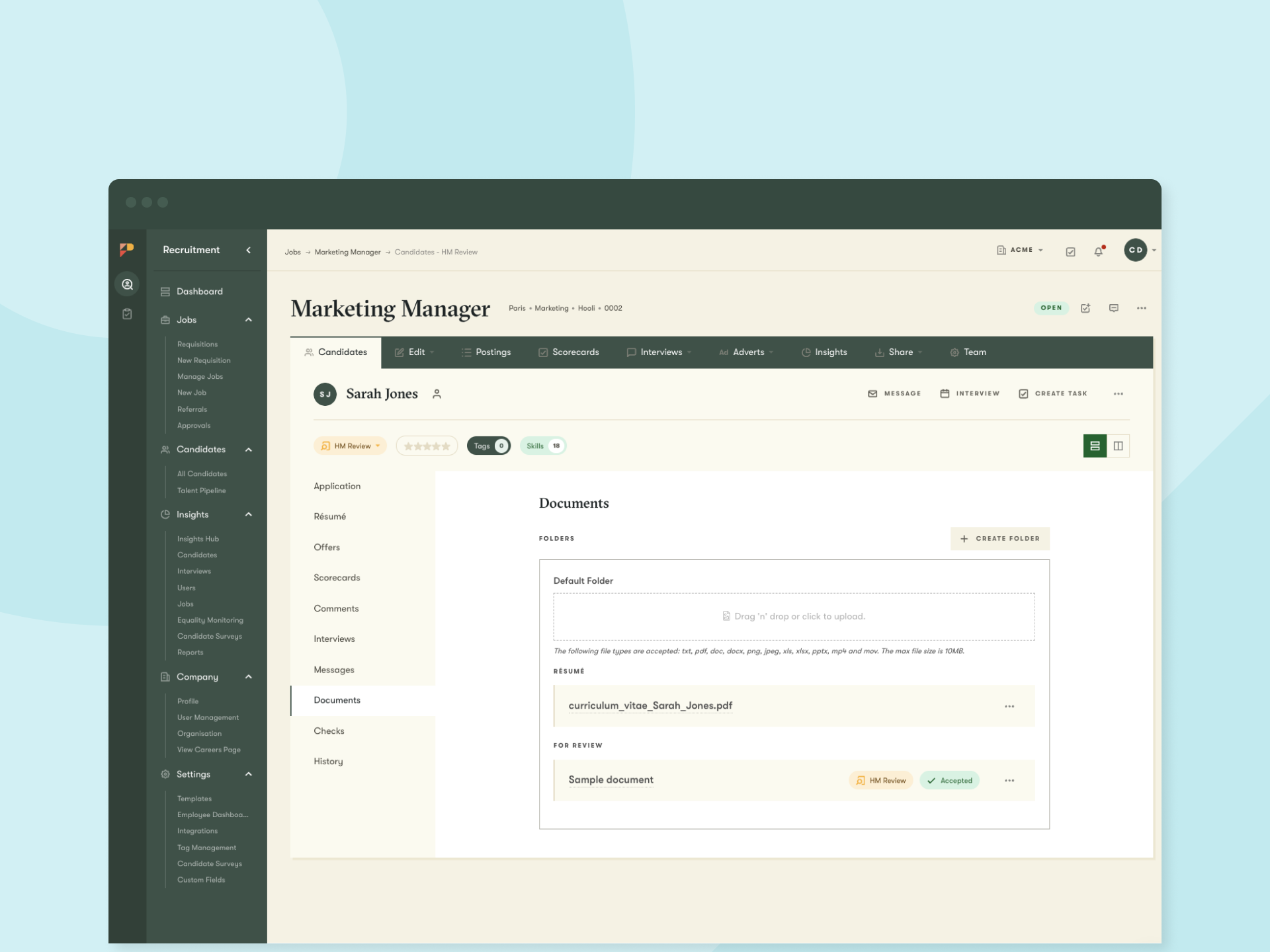Switch to split column layout view
The image size is (1270, 952).
1118,446
